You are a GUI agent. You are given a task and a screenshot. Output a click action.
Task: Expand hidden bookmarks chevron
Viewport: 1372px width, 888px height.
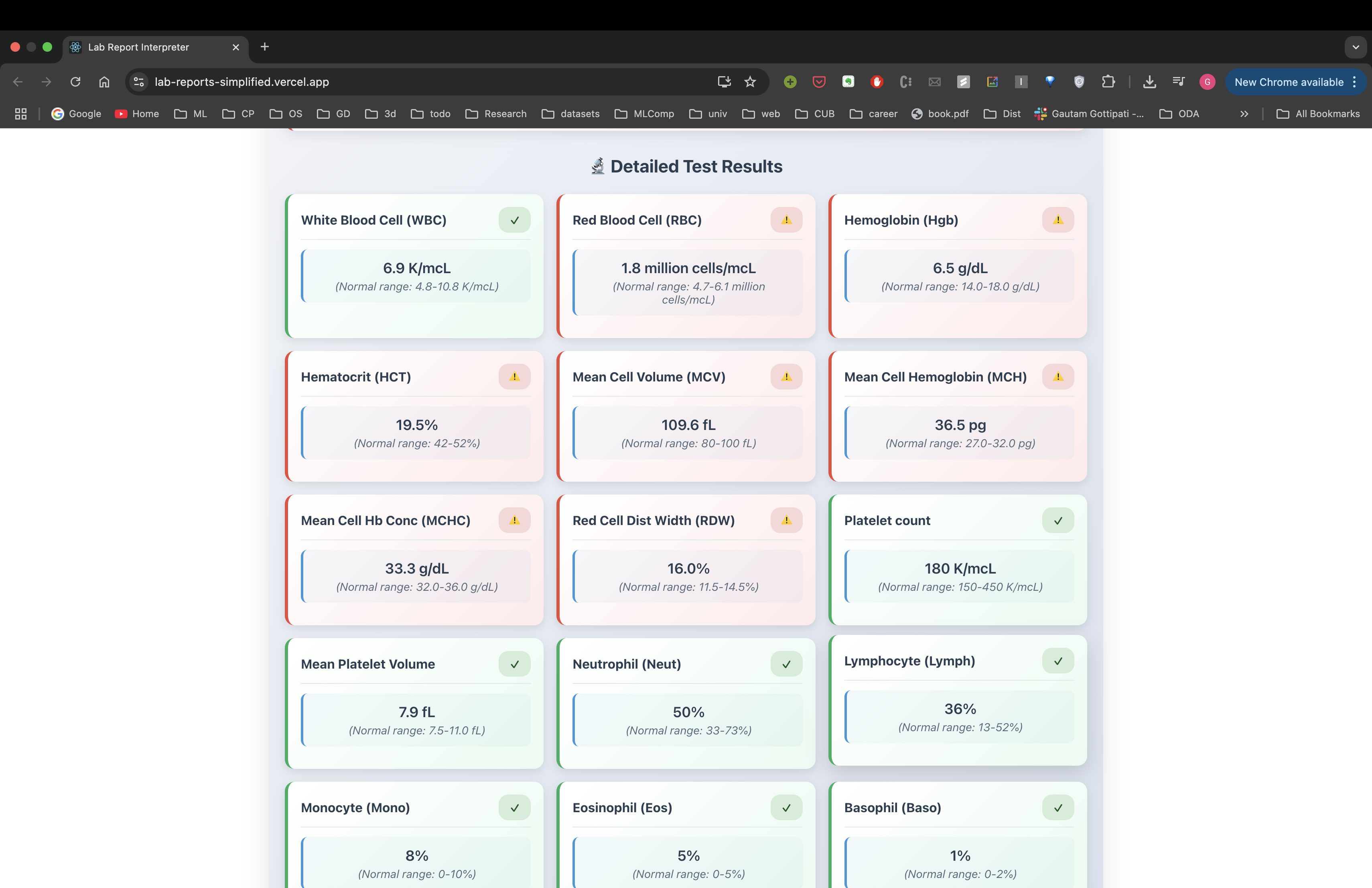click(x=1244, y=114)
